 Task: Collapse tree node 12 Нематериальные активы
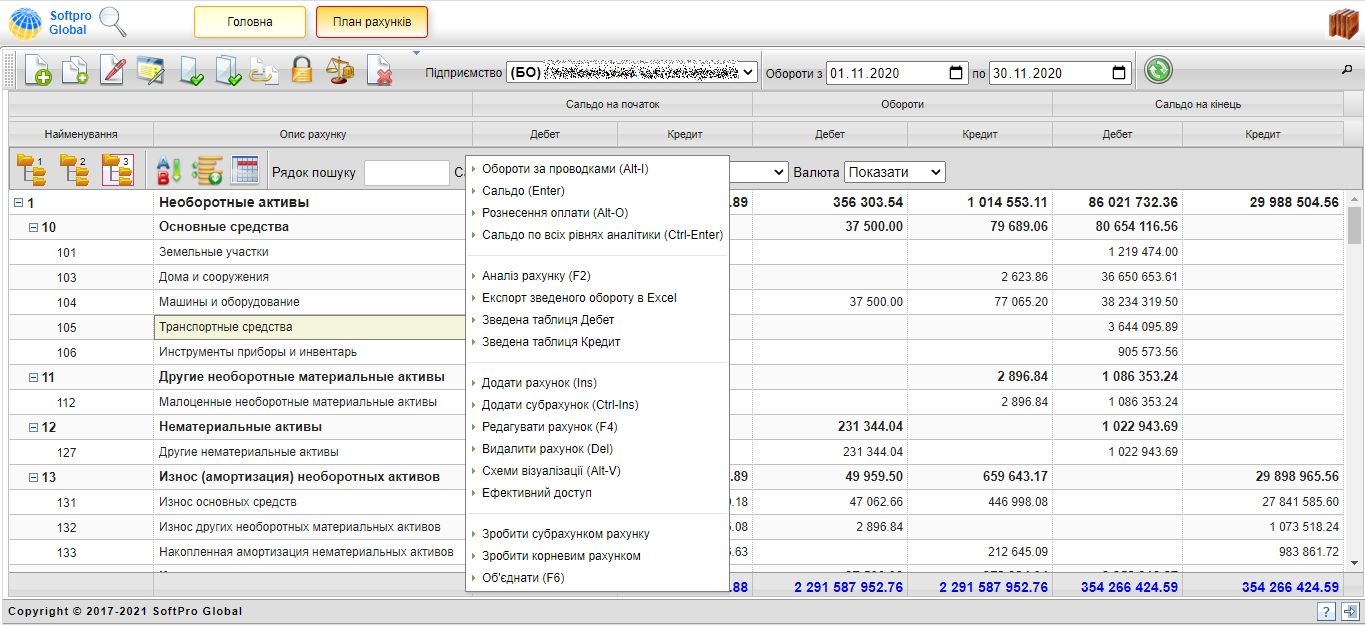click(x=33, y=428)
